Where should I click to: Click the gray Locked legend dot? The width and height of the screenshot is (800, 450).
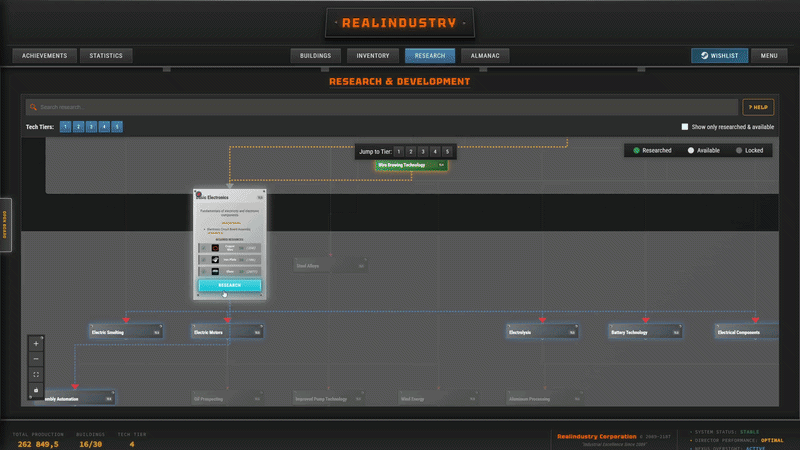tap(739, 151)
